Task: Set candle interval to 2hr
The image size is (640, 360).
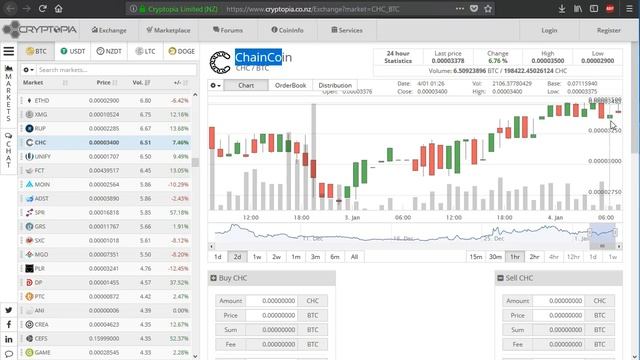Action: coord(534,257)
